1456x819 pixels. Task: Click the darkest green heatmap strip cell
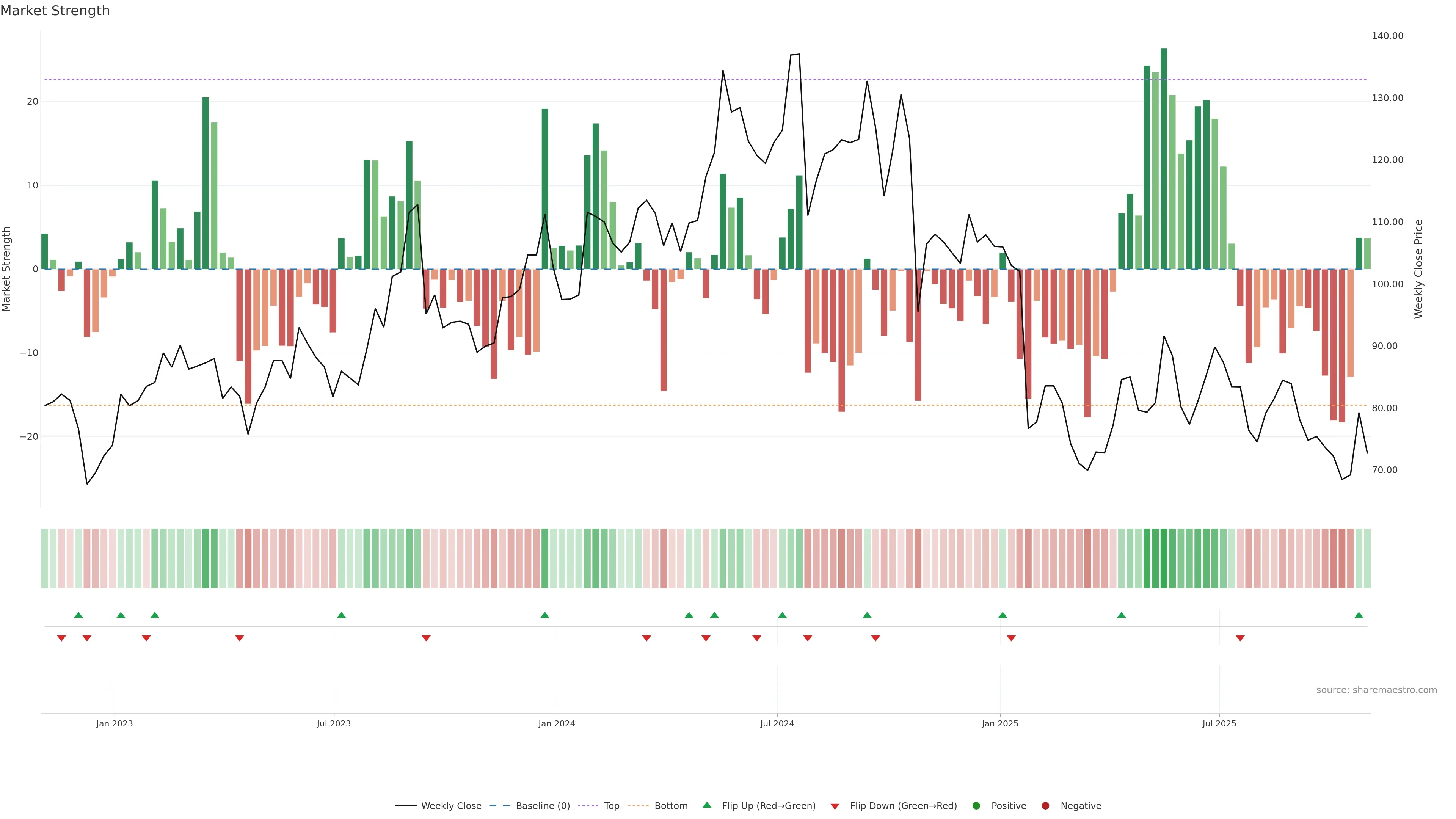1164,558
